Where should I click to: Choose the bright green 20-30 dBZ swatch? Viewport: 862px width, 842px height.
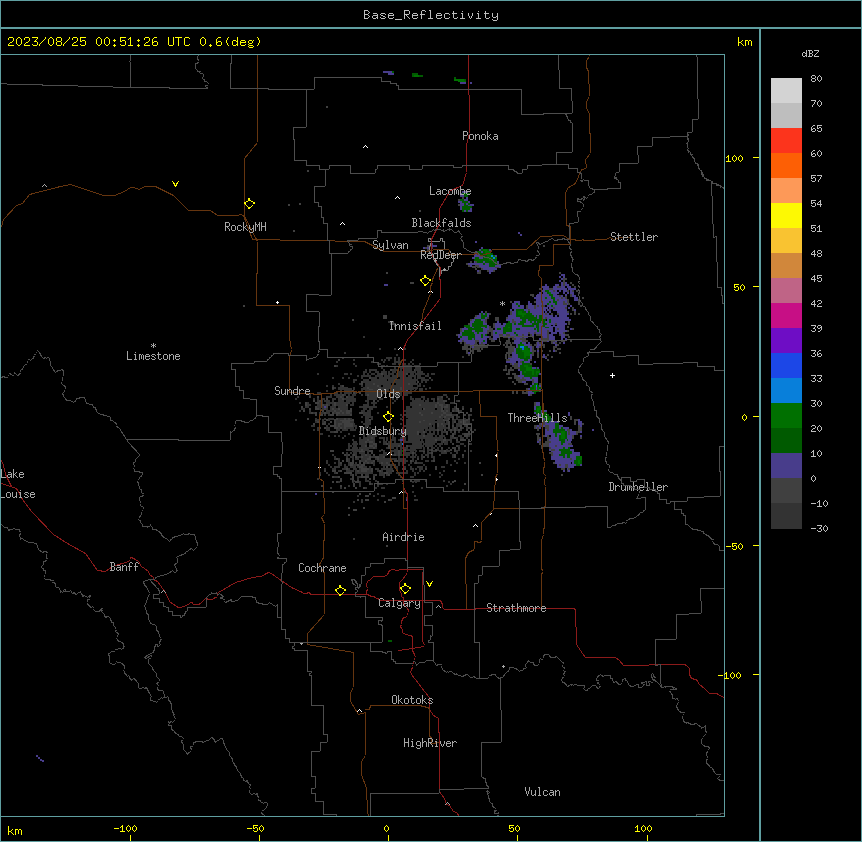(x=786, y=416)
